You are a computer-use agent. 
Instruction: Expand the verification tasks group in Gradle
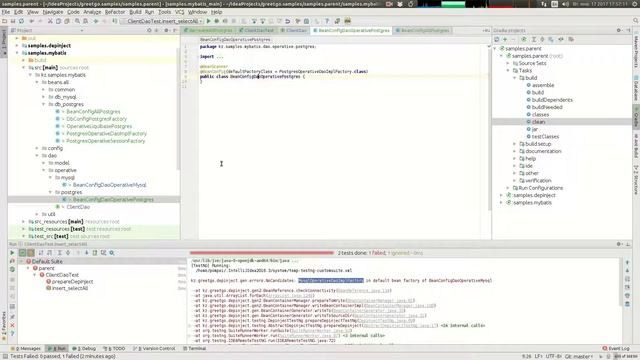(515, 180)
